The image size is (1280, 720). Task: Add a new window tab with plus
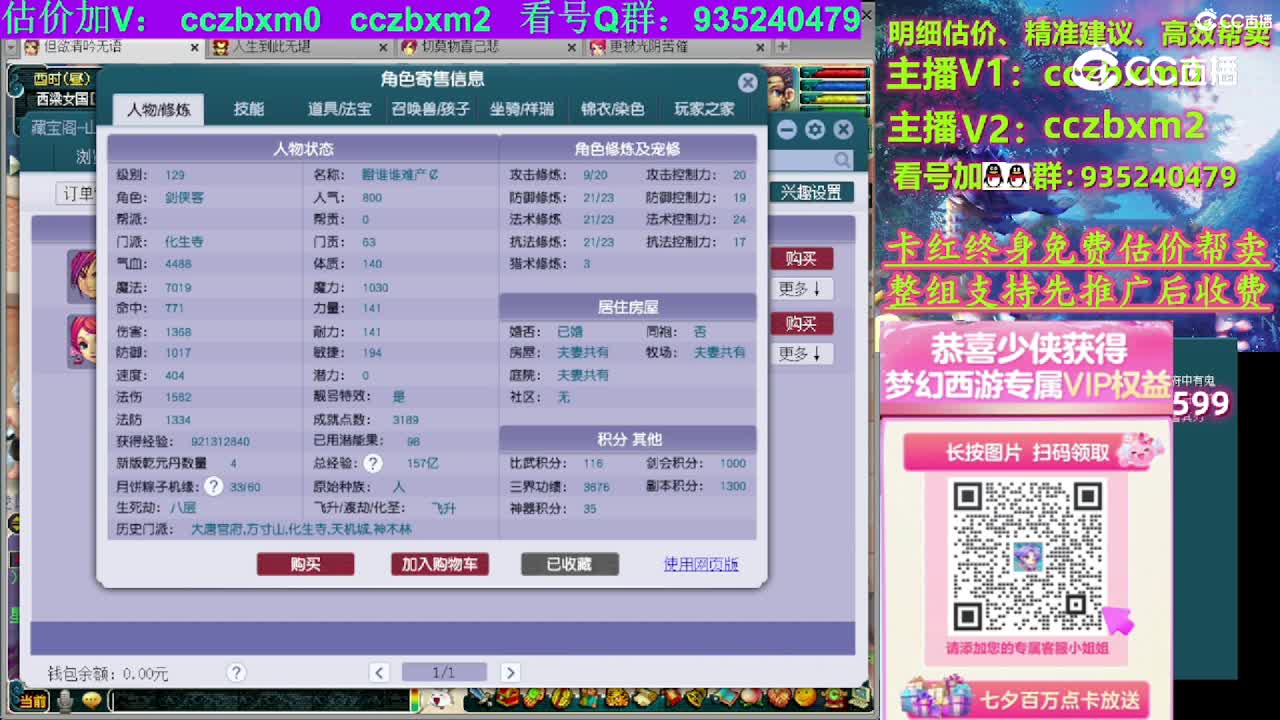(782, 47)
